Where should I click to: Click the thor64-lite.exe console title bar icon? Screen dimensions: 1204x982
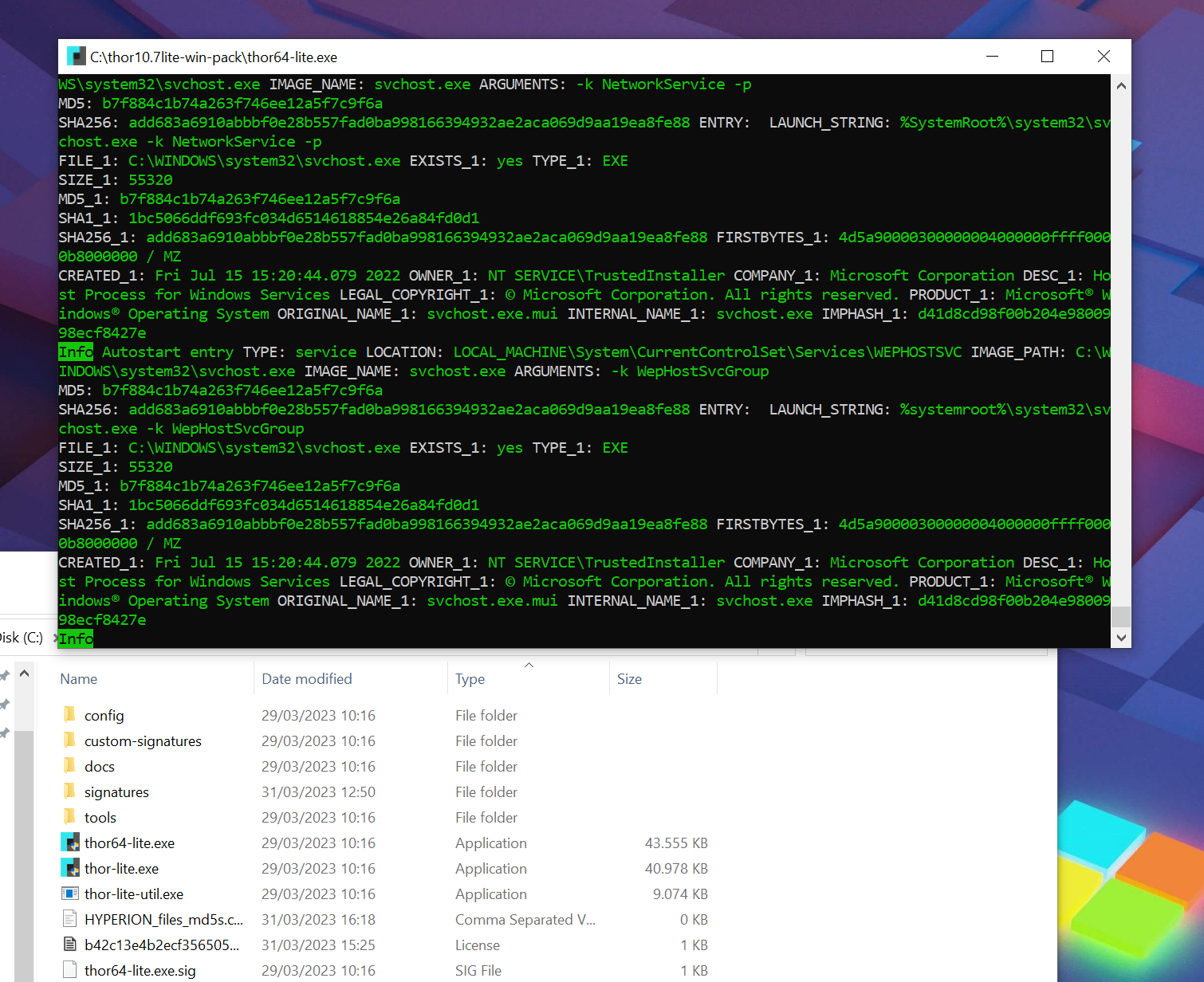point(77,57)
